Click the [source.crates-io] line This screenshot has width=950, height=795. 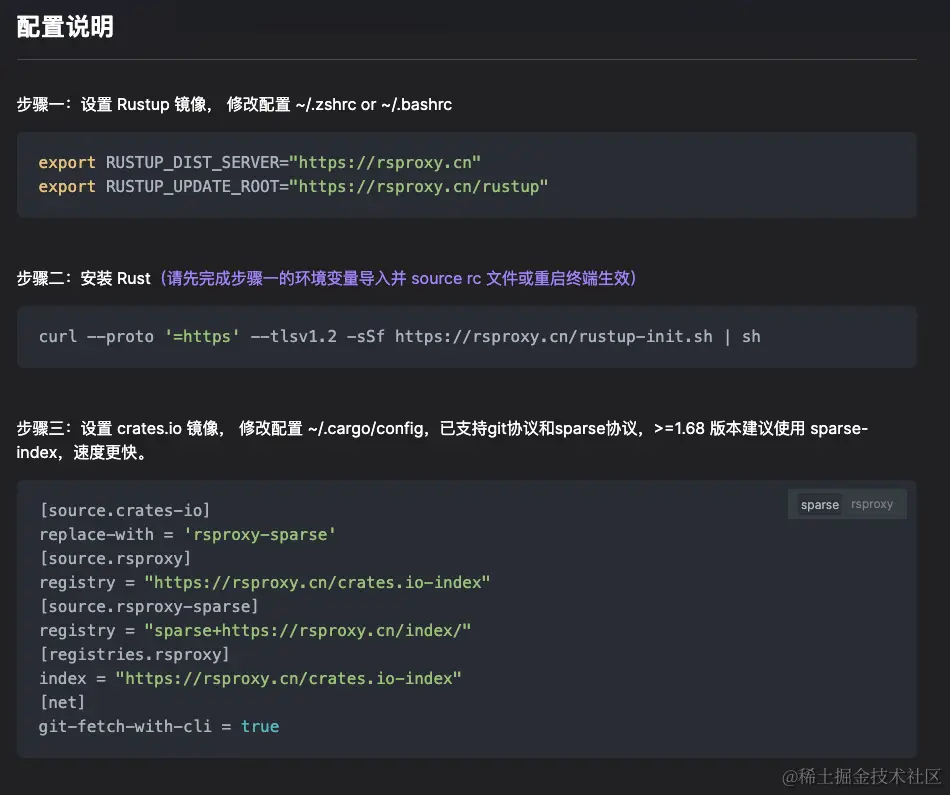click(125, 510)
